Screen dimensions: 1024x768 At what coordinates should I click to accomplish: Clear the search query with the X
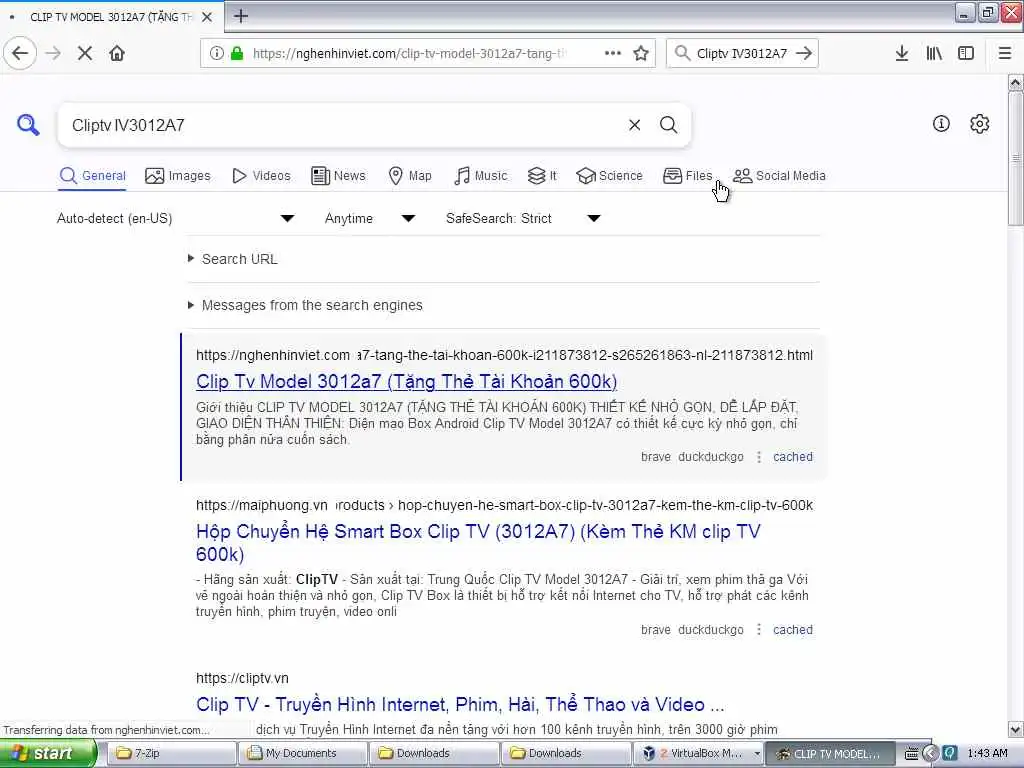pos(634,125)
